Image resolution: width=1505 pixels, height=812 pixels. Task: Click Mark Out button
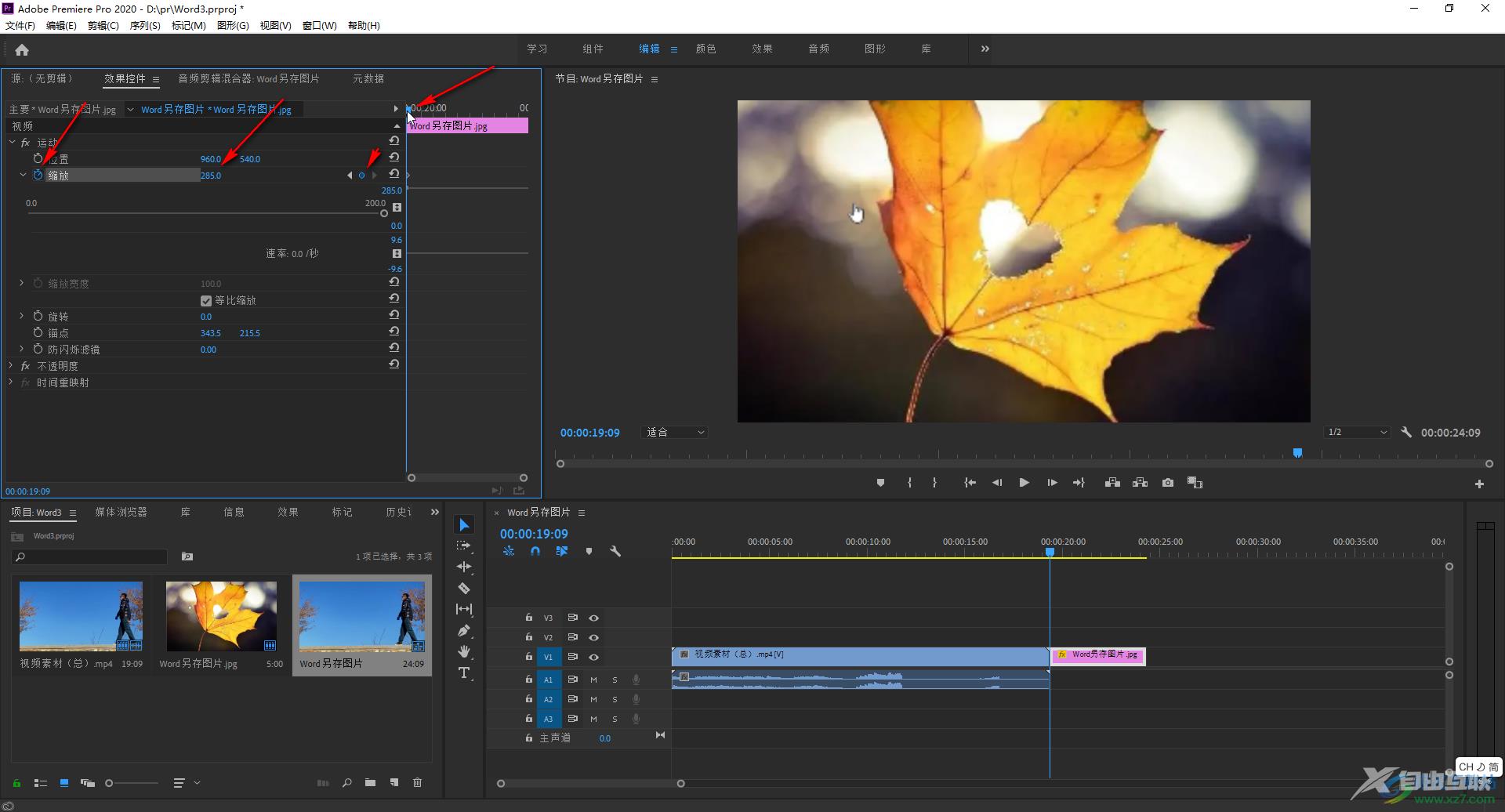(934, 483)
